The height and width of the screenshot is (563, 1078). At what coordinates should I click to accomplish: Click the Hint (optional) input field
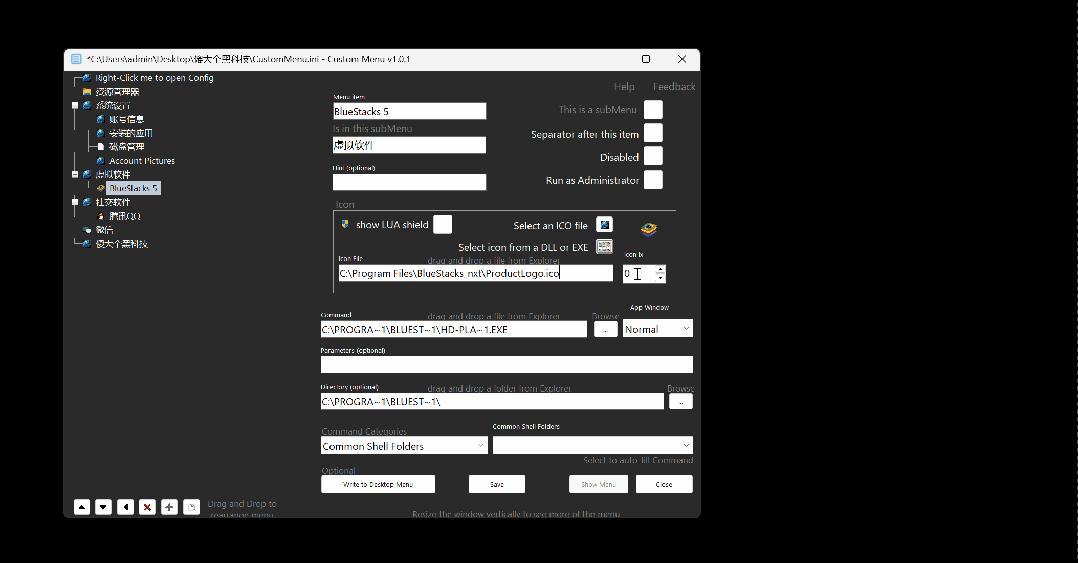pyautogui.click(x=409, y=181)
